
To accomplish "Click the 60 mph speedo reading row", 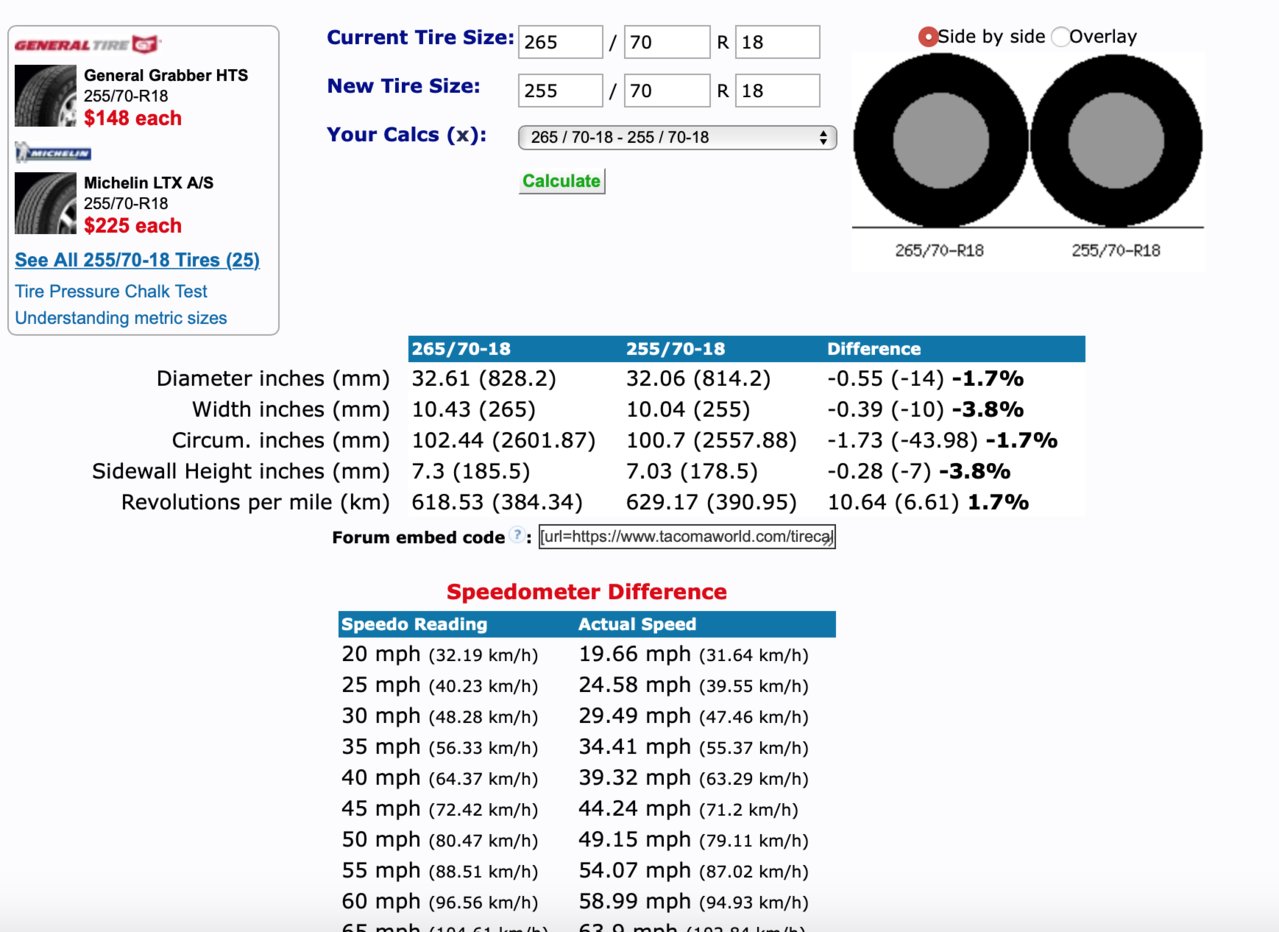I will [x=440, y=901].
